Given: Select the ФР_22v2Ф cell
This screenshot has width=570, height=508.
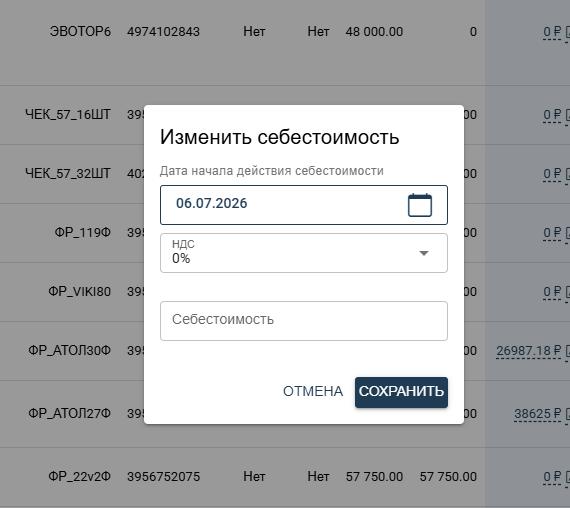Looking at the screenshot, I should (x=80, y=476).
